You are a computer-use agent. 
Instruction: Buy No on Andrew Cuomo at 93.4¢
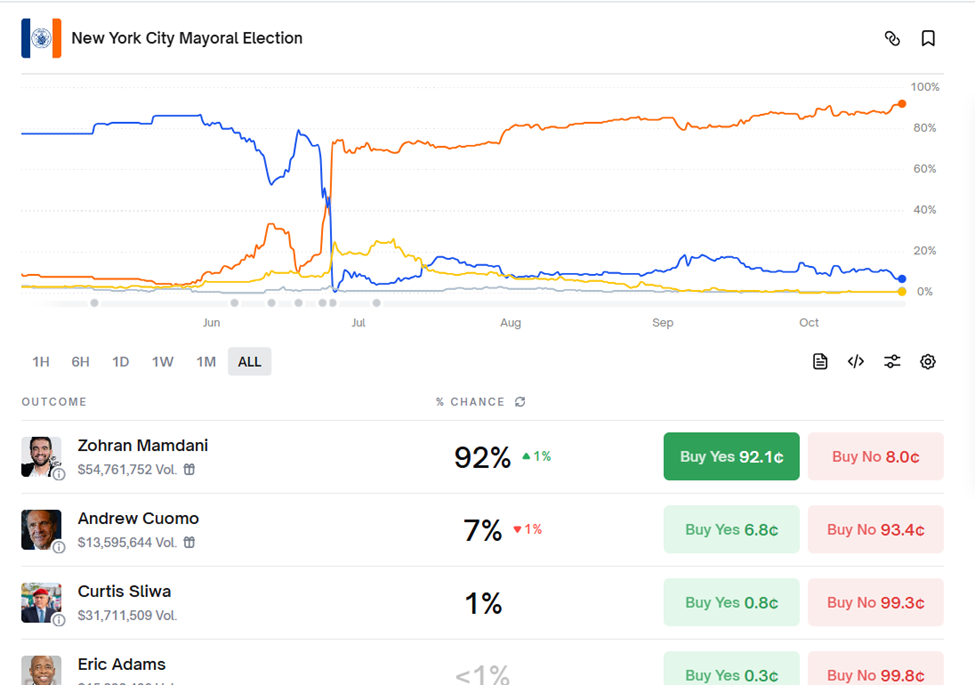coord(875,530)
